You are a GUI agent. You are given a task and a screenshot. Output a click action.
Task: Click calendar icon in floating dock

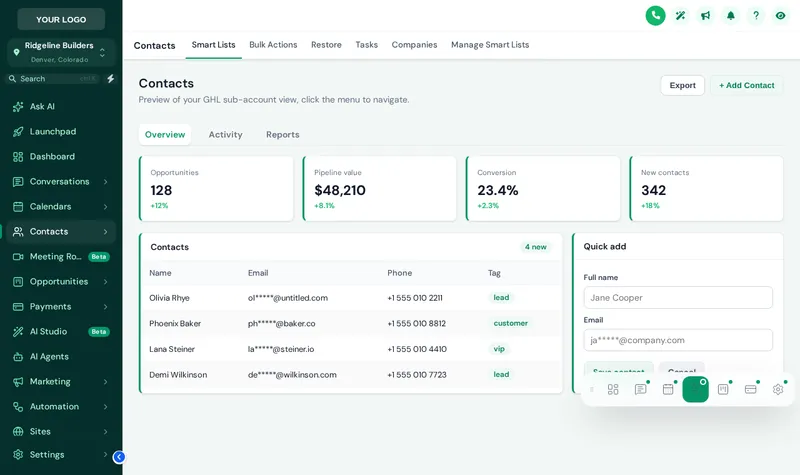point(668,389)
